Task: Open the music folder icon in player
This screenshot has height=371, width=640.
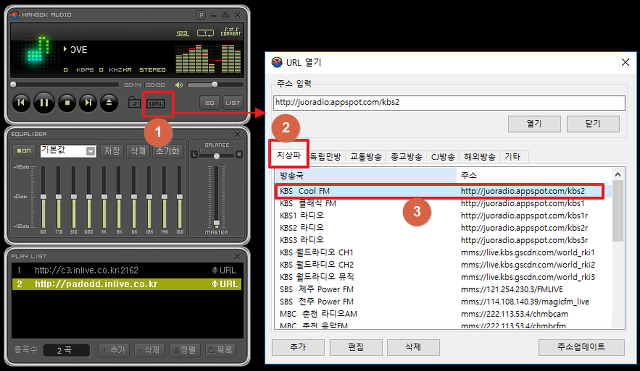Action: pos(134,102)
